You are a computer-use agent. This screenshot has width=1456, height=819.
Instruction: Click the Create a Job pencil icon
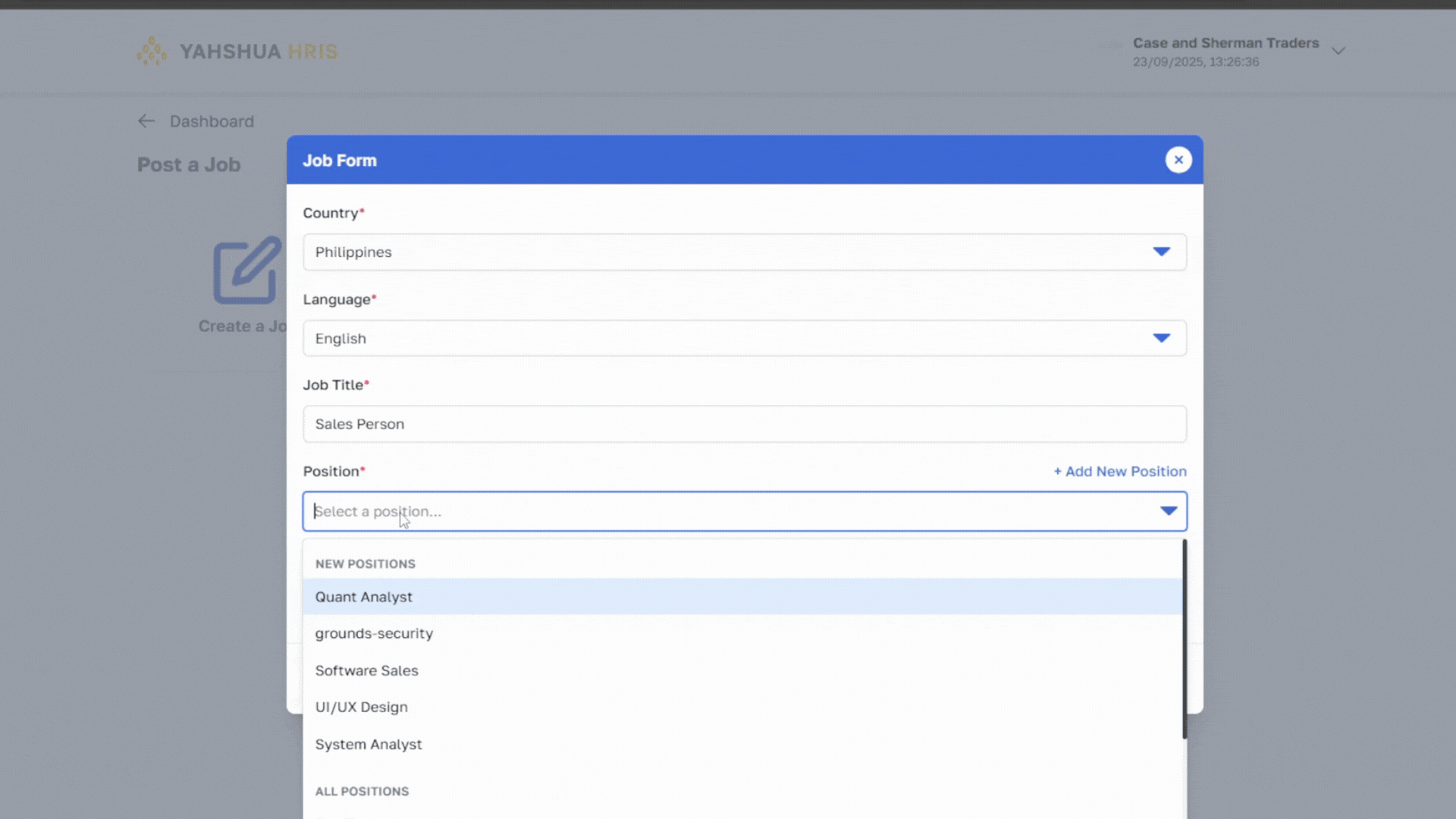point(246,271)
